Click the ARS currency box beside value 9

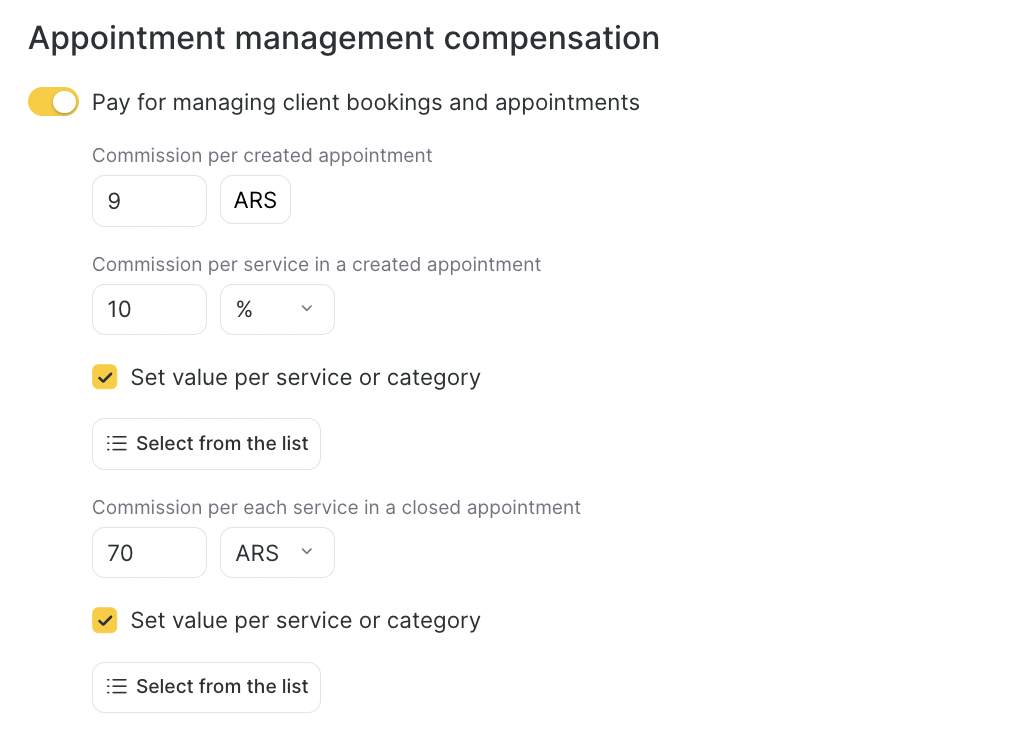255,201
